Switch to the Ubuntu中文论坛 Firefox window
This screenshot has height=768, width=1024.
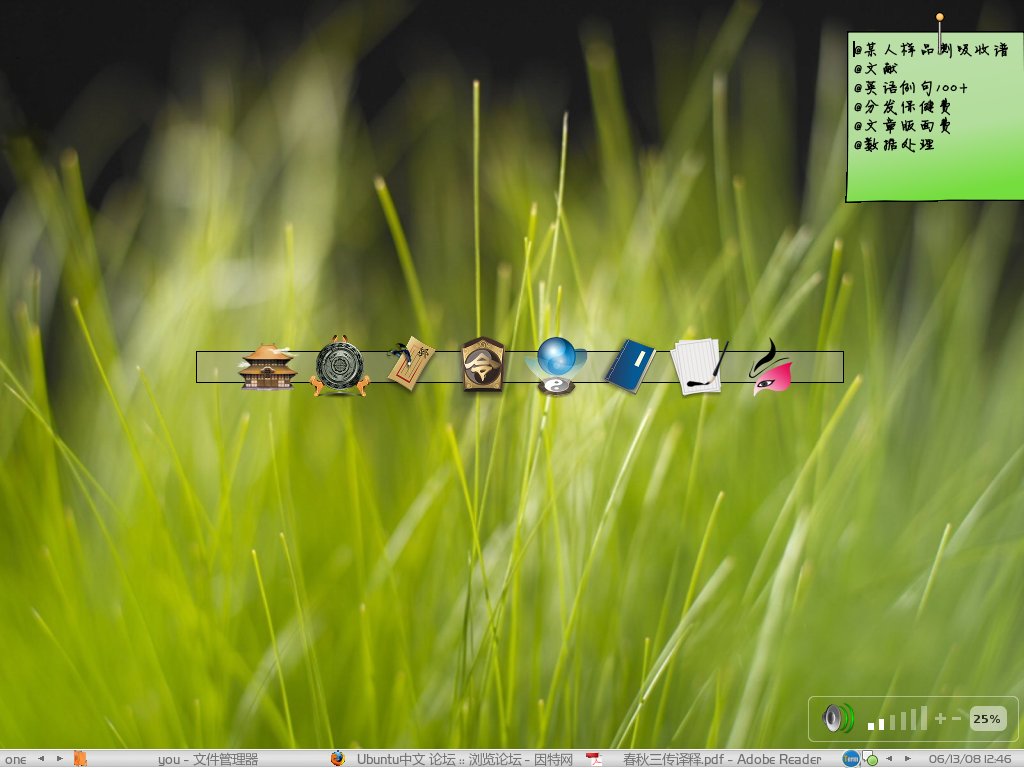[464, 759]
